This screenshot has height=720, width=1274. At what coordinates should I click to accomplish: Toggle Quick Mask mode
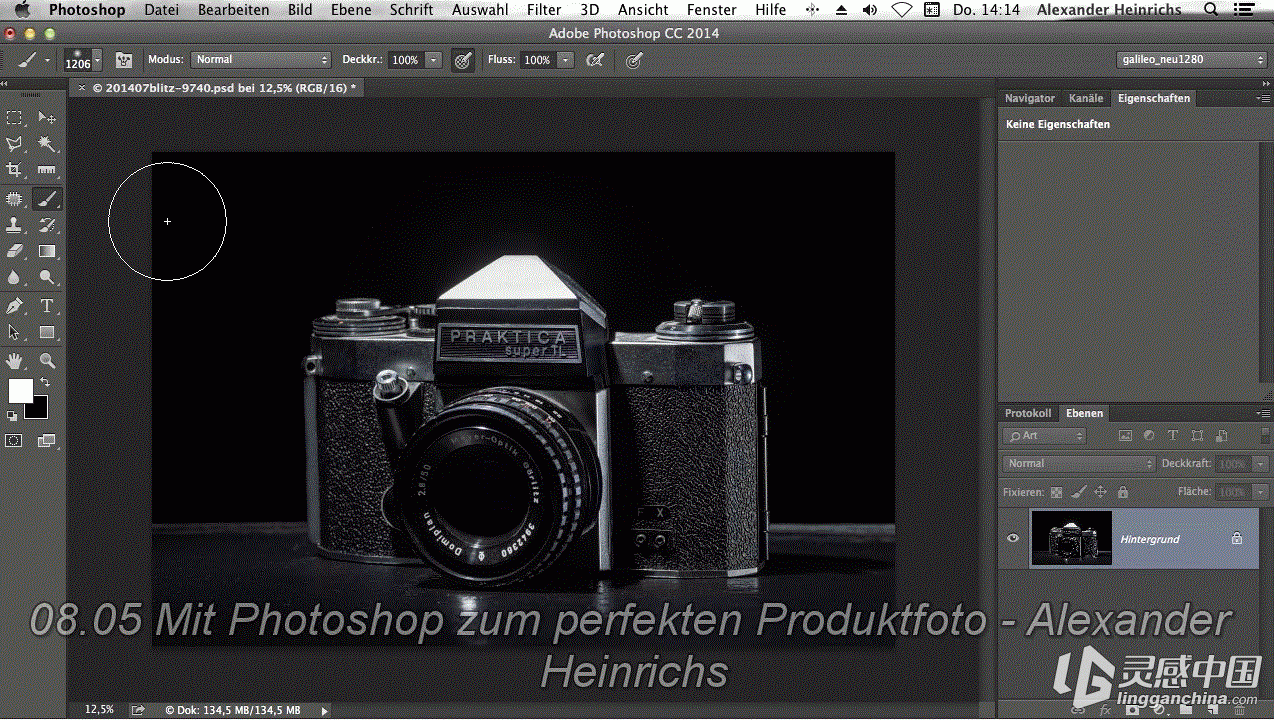pyautogui.click(x=15, y=440)
